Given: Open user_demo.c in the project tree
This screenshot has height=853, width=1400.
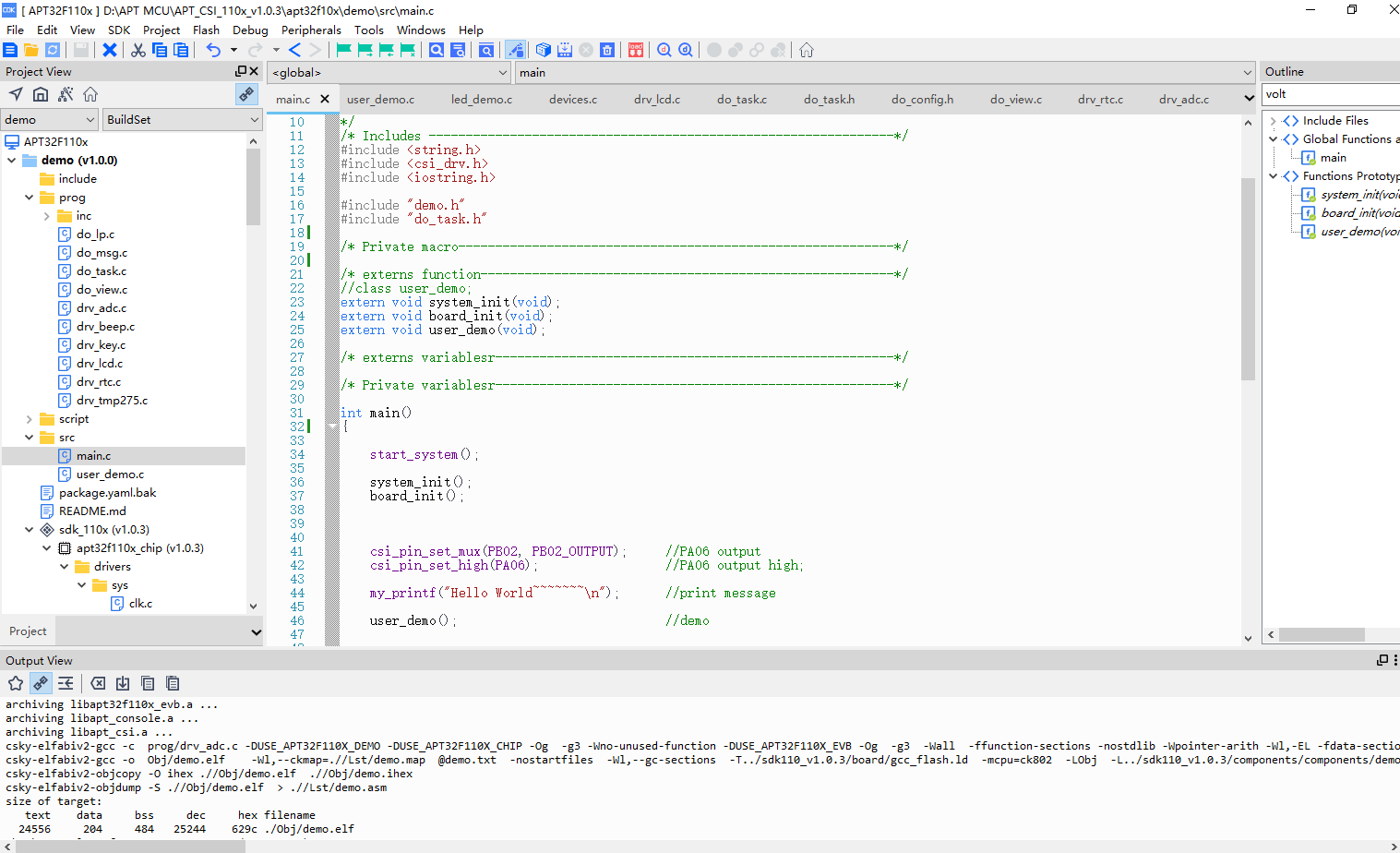Looking at the screenshot, I should pos(110,475).
